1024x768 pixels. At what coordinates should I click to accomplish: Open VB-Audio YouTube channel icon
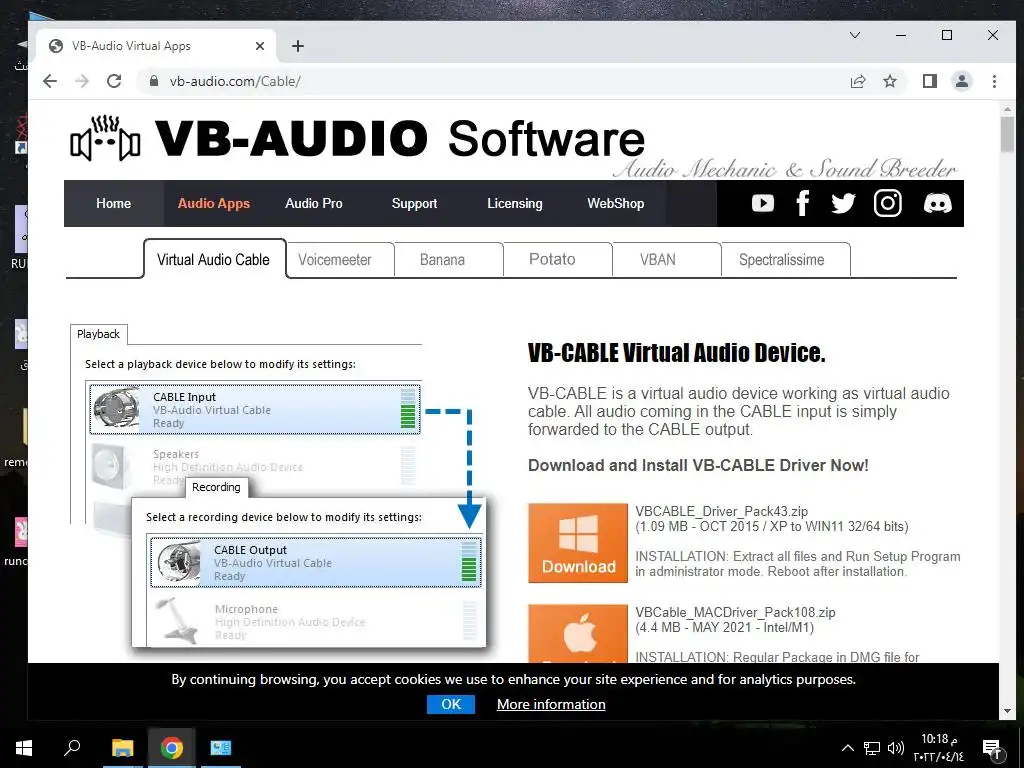762,203
